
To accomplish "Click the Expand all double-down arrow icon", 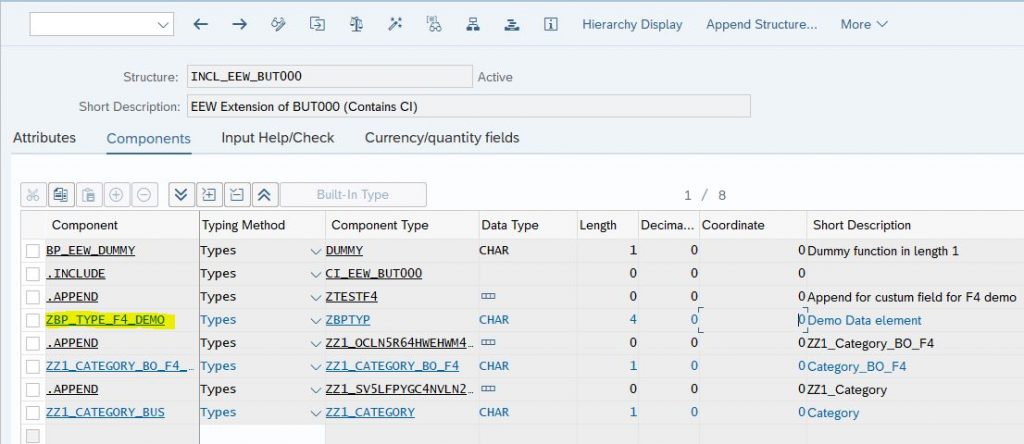I will 182,195.
